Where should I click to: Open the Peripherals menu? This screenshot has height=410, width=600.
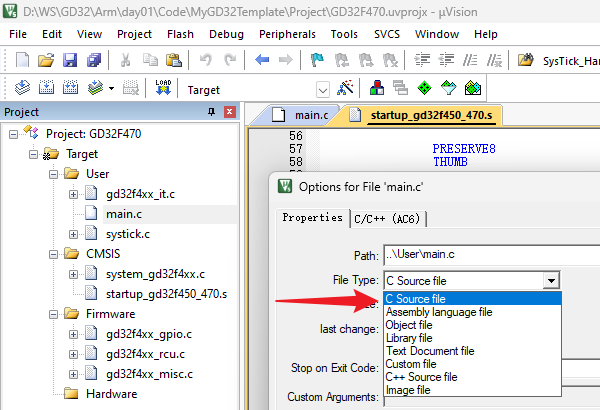point(287,34)
